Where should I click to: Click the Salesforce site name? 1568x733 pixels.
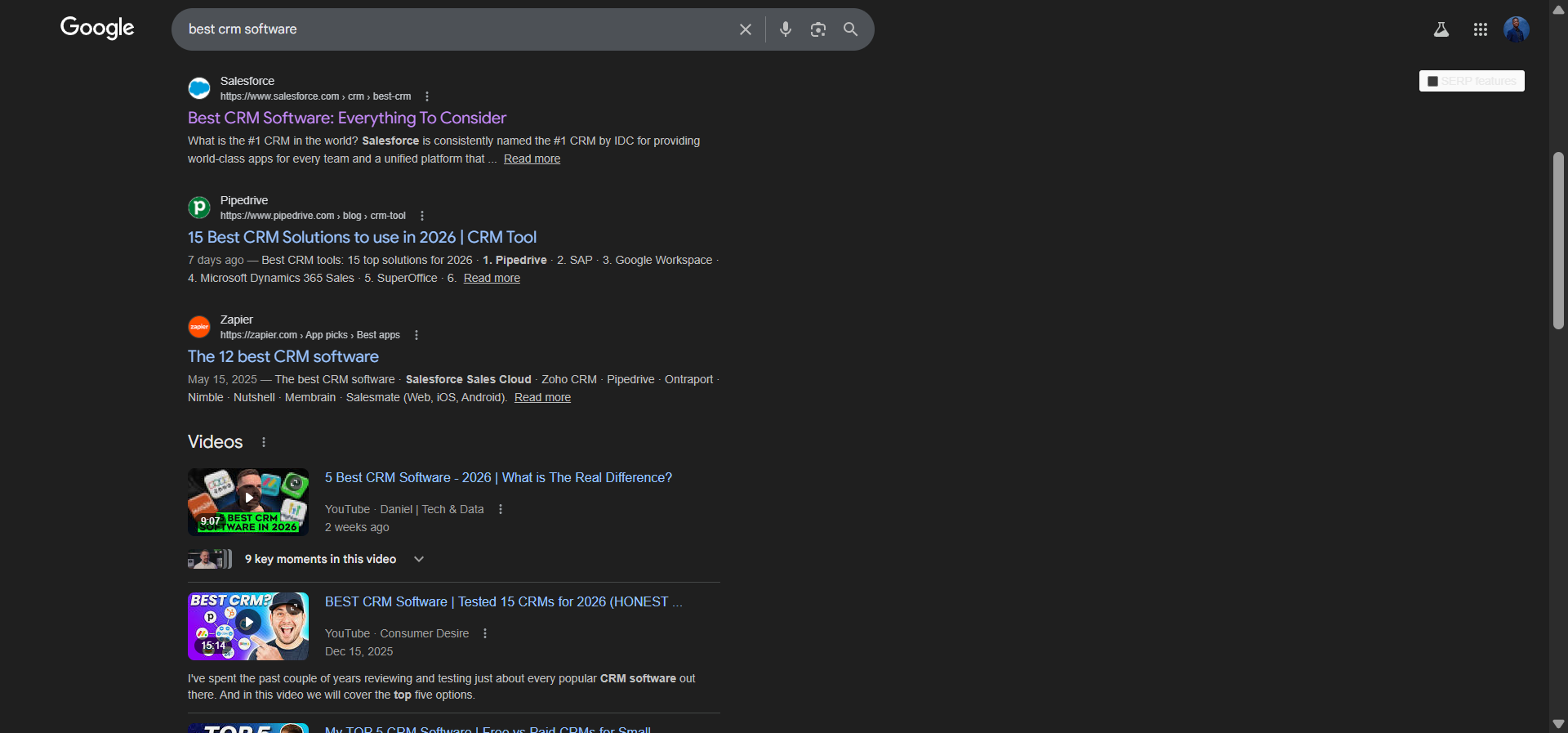click(247, 81)
